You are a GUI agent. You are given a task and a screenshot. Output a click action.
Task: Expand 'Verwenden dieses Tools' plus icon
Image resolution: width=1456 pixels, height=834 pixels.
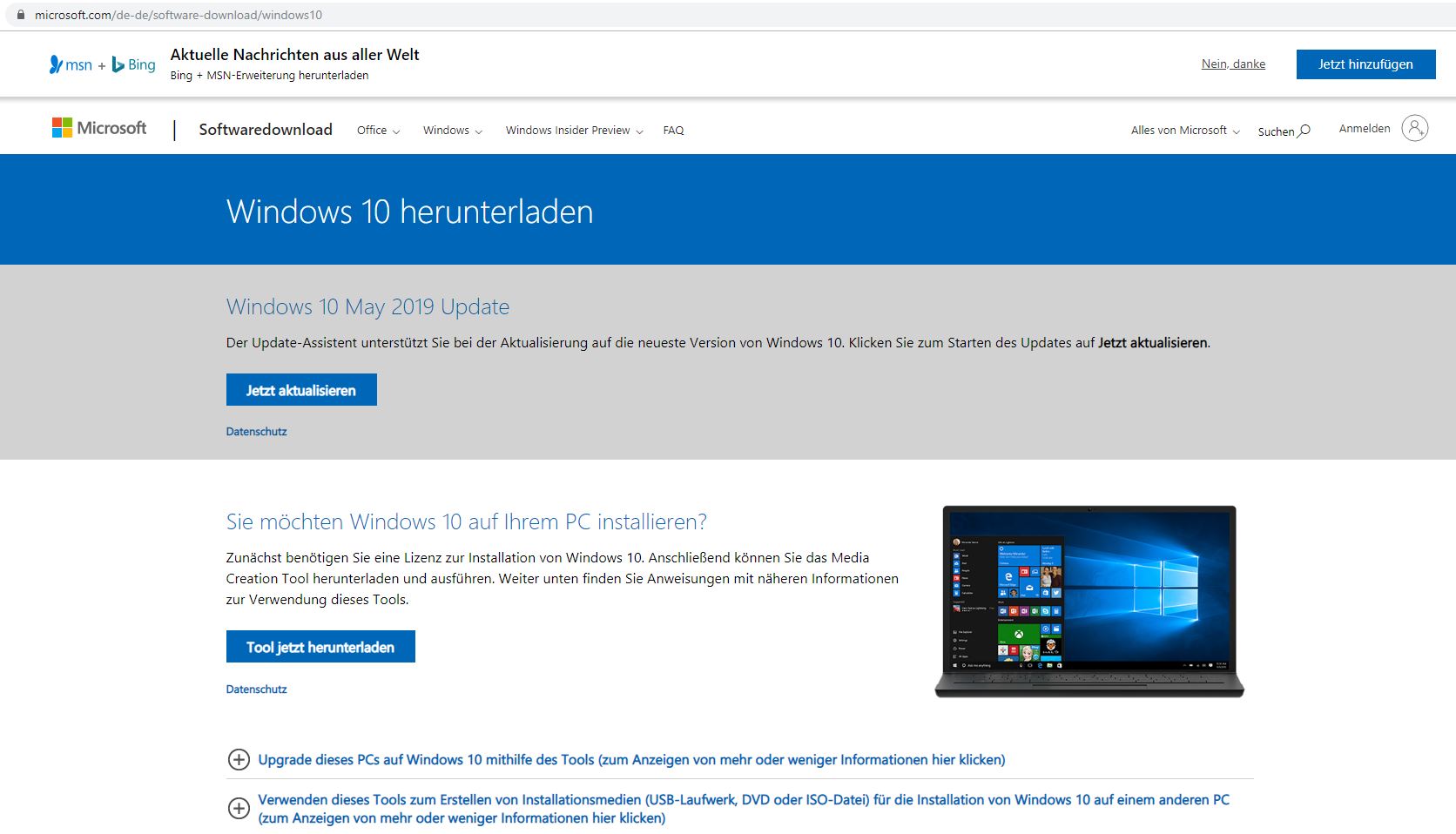[239, 809]
